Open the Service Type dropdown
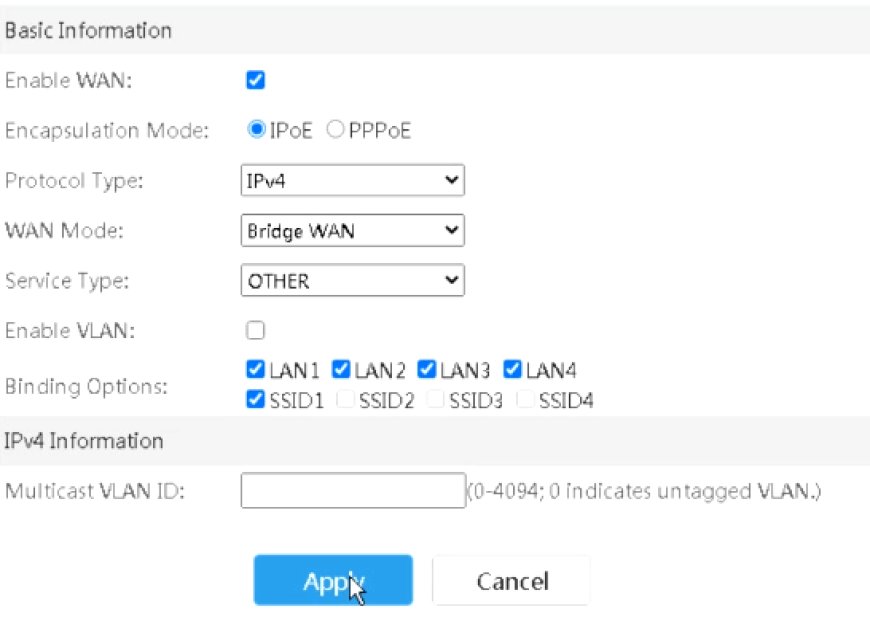This screenshot has height=625, width=870. (353, 280)
